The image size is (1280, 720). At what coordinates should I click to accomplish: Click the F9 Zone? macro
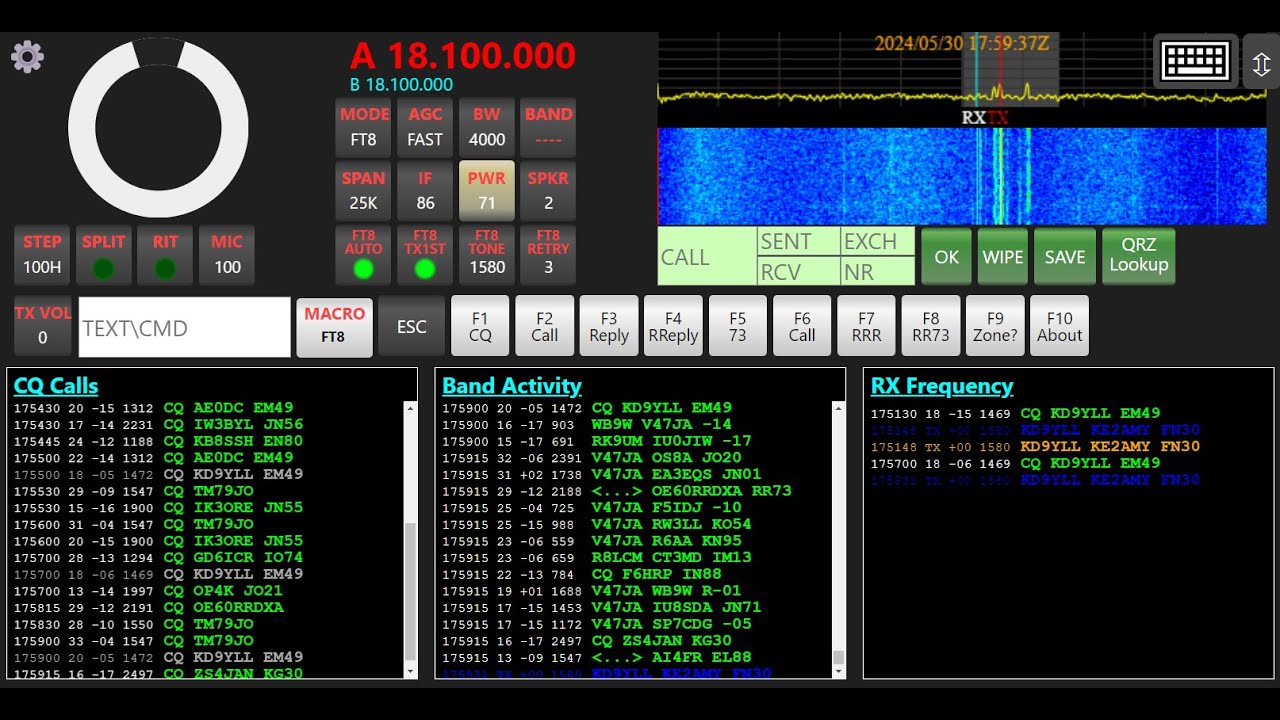coord(995,327)
